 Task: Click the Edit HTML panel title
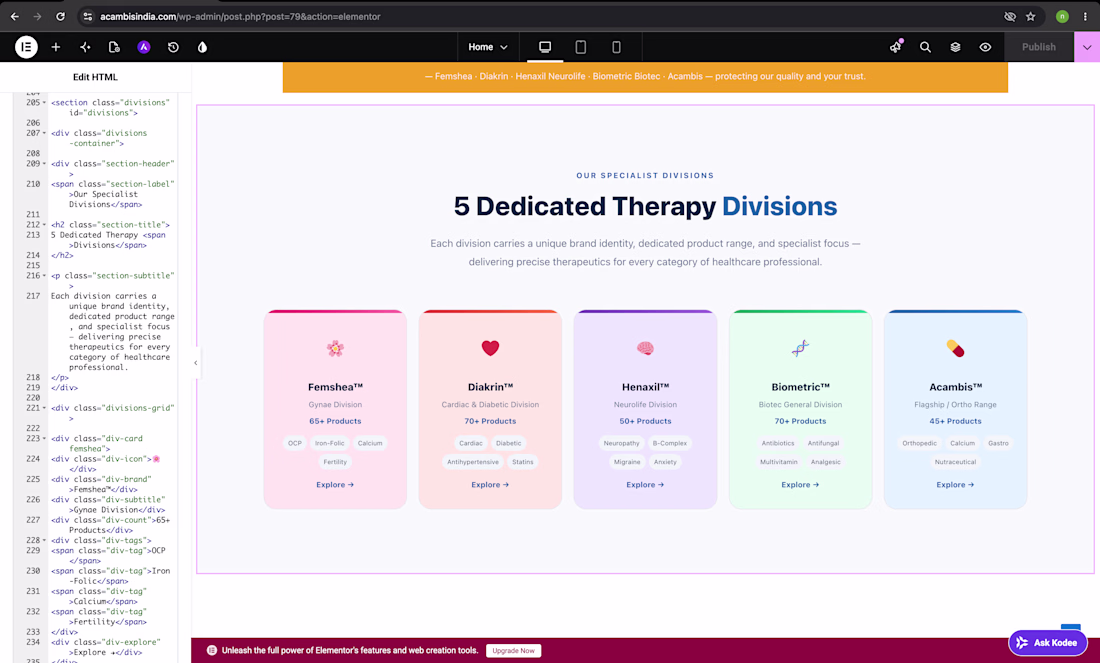click(x=95, y=77)
